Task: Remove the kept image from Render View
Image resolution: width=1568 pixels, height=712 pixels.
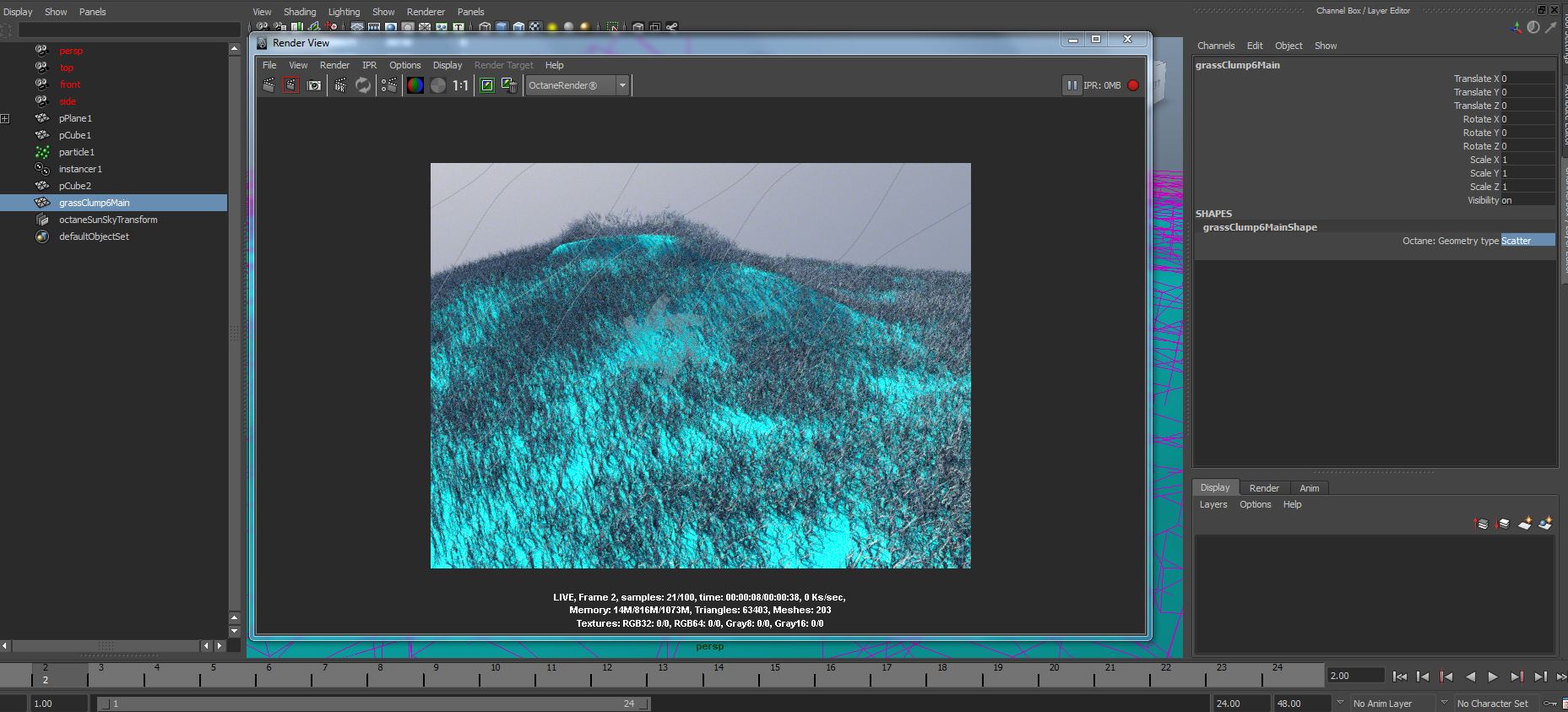Action: click(509, 85)
